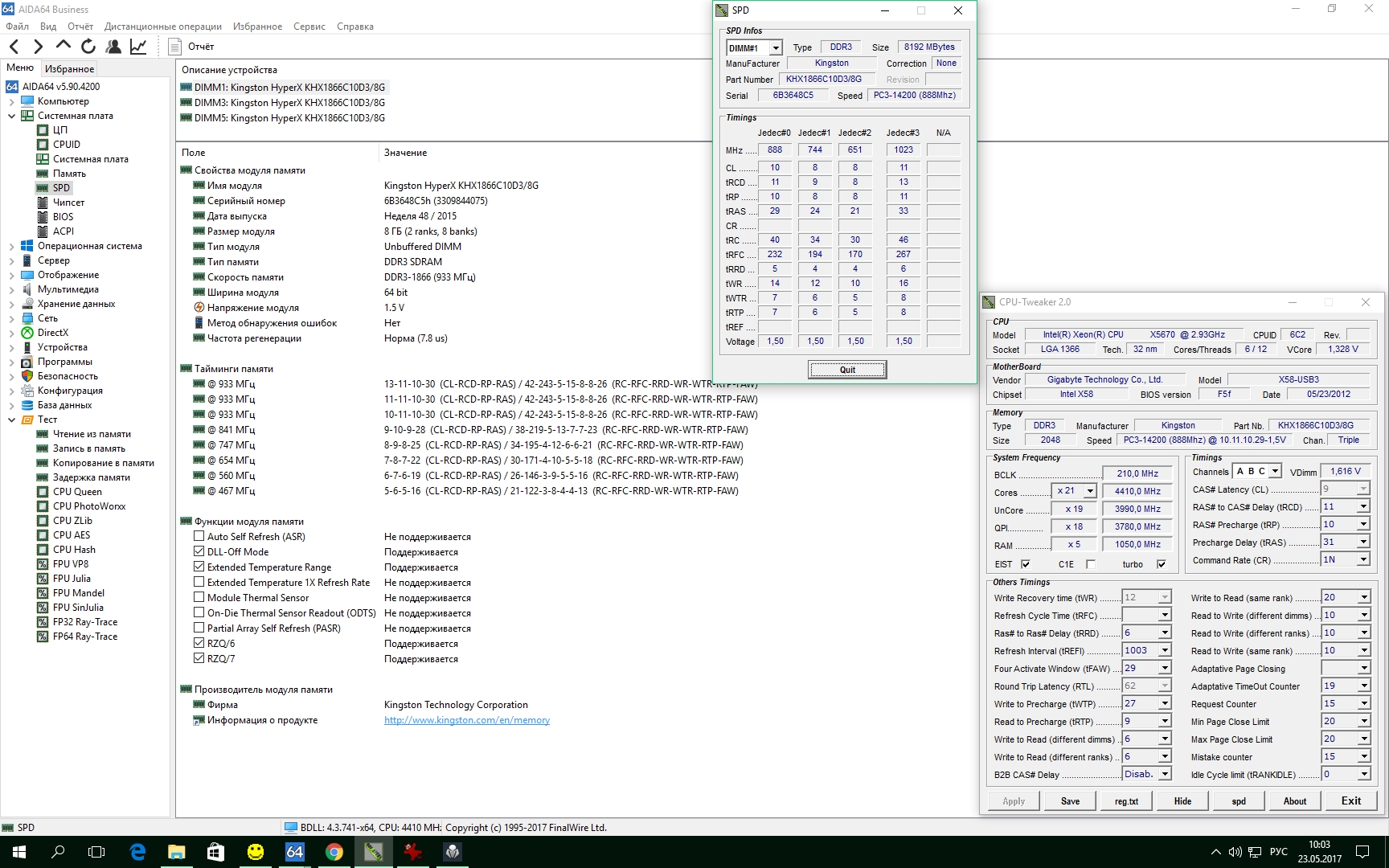The height and width of the screenshot is (868, 1389).
Task: Toggle the EIST checkbox in CPU-Tweaker
Action: [x=1026, y=564]
